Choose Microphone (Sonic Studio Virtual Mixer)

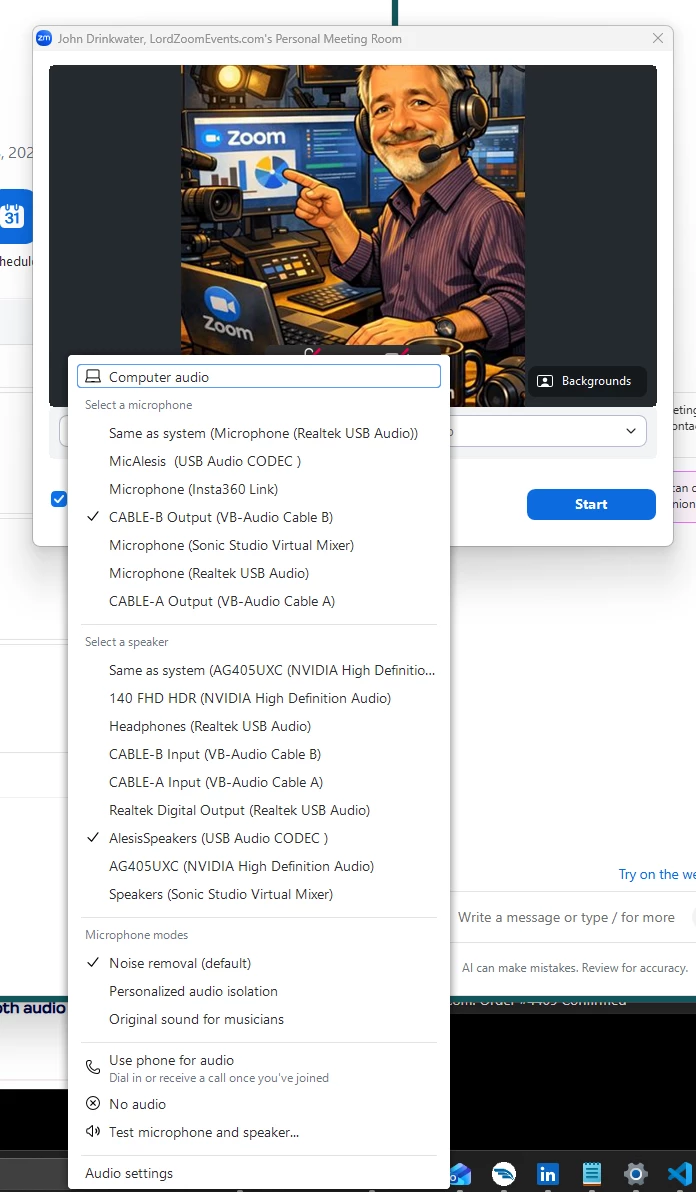pyautogui.click(x=258, y=545)
